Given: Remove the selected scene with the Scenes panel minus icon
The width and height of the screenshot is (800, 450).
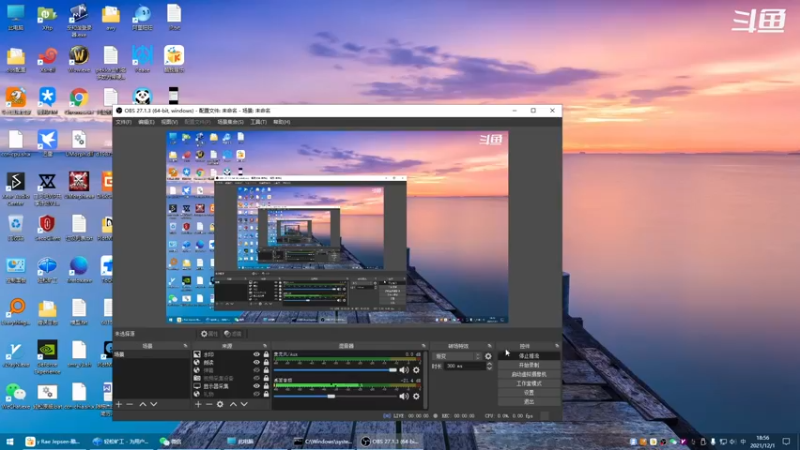Looking at the screenshot, I should point(130,404).
